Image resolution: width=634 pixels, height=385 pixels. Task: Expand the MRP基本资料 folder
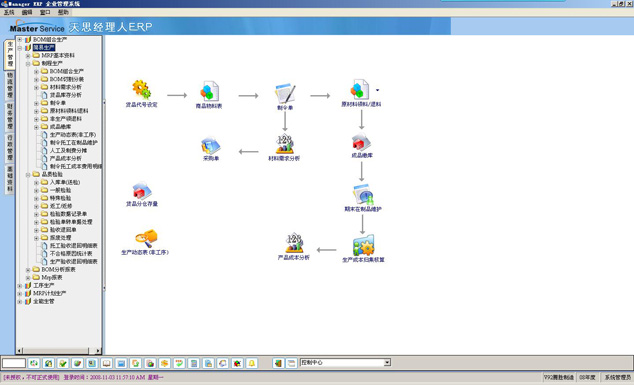point(28,55)
